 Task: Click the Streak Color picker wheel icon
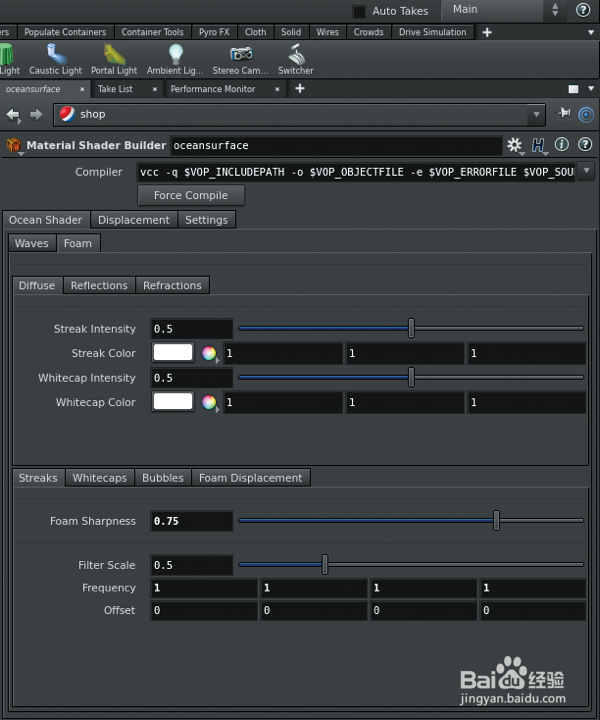pyautogui.click(x=209, y=353)
